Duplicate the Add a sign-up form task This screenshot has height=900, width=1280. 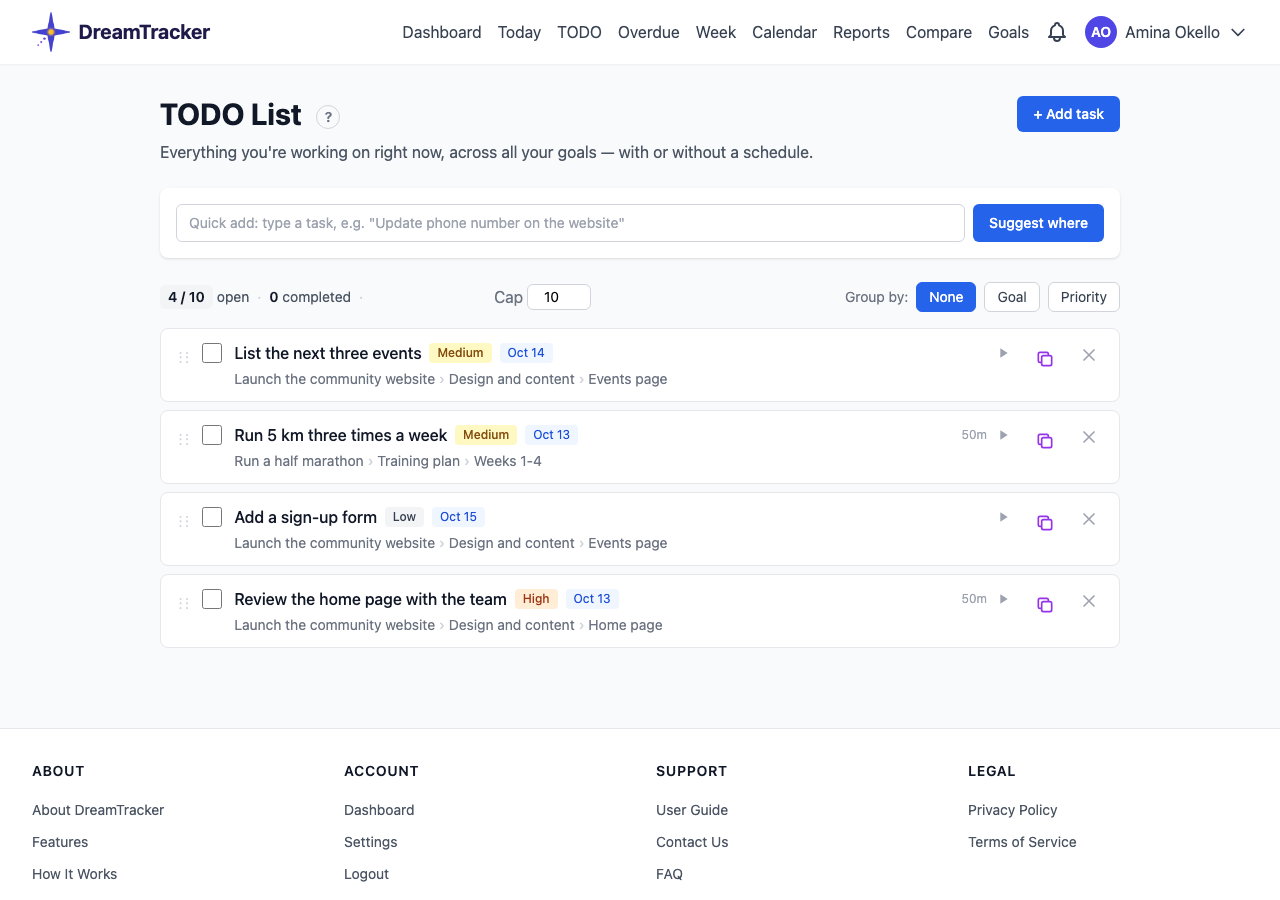(1045, 522)
